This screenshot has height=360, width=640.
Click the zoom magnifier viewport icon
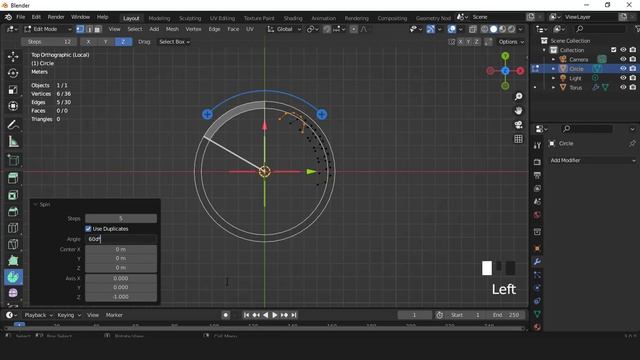[x=518, y=96]
